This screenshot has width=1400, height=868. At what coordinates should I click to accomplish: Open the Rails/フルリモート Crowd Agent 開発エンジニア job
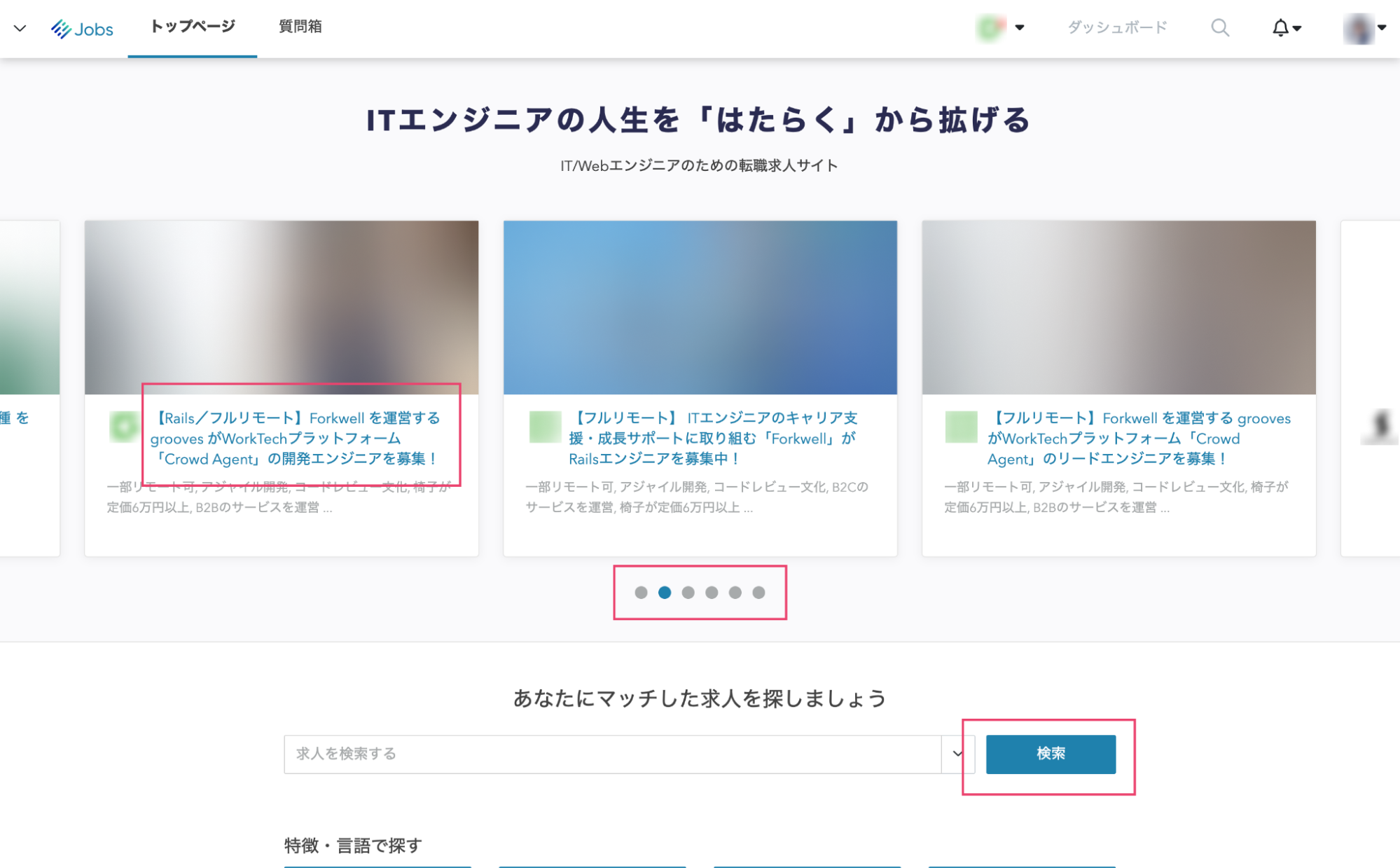[295, 439]
